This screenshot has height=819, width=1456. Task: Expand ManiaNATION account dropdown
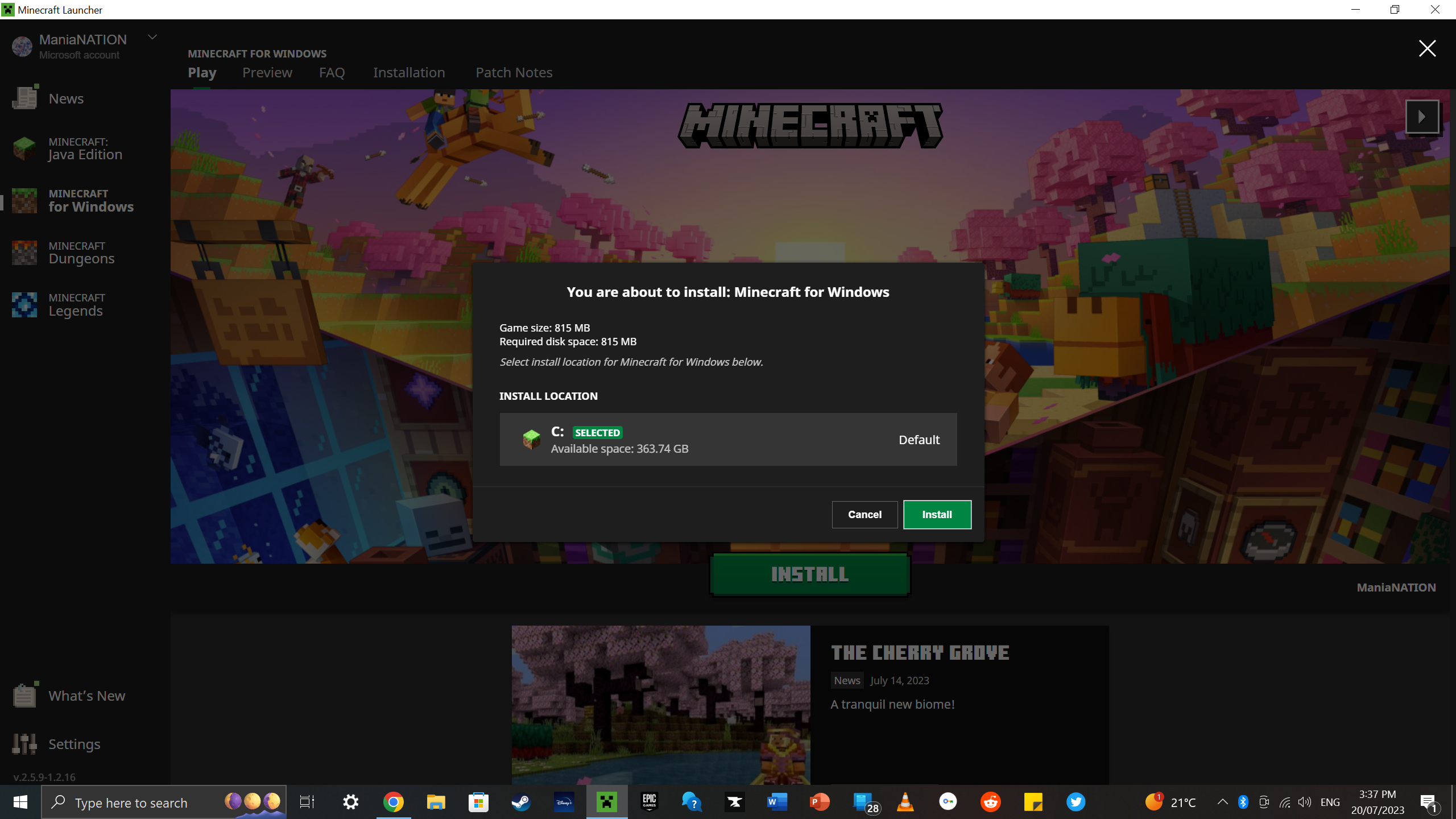[x=152, y=38]
